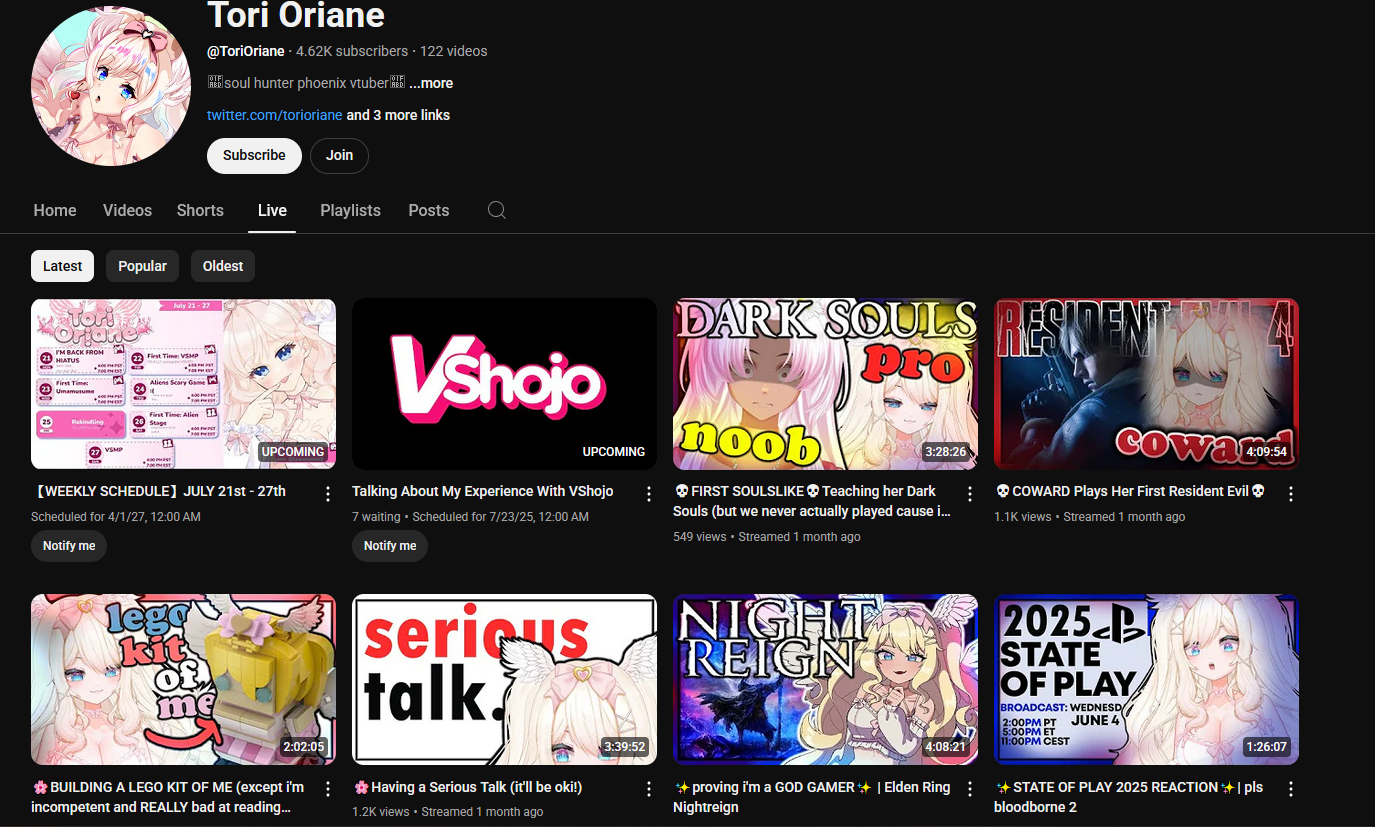Image resolution: width=1375 pixels, height=827 pixels.
Task: Switch to the Videos tab
Action: [x=127, y=210]
